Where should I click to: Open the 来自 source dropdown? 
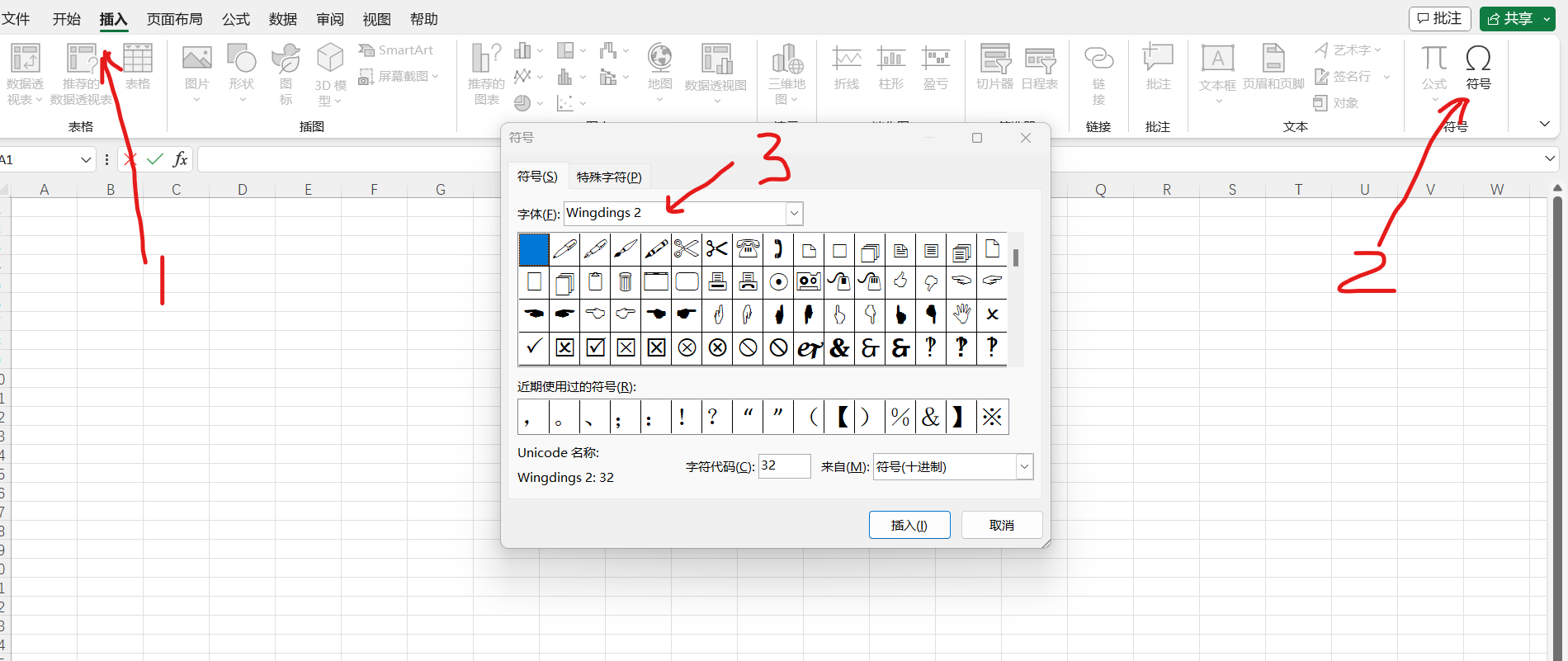coord(1024,467)
